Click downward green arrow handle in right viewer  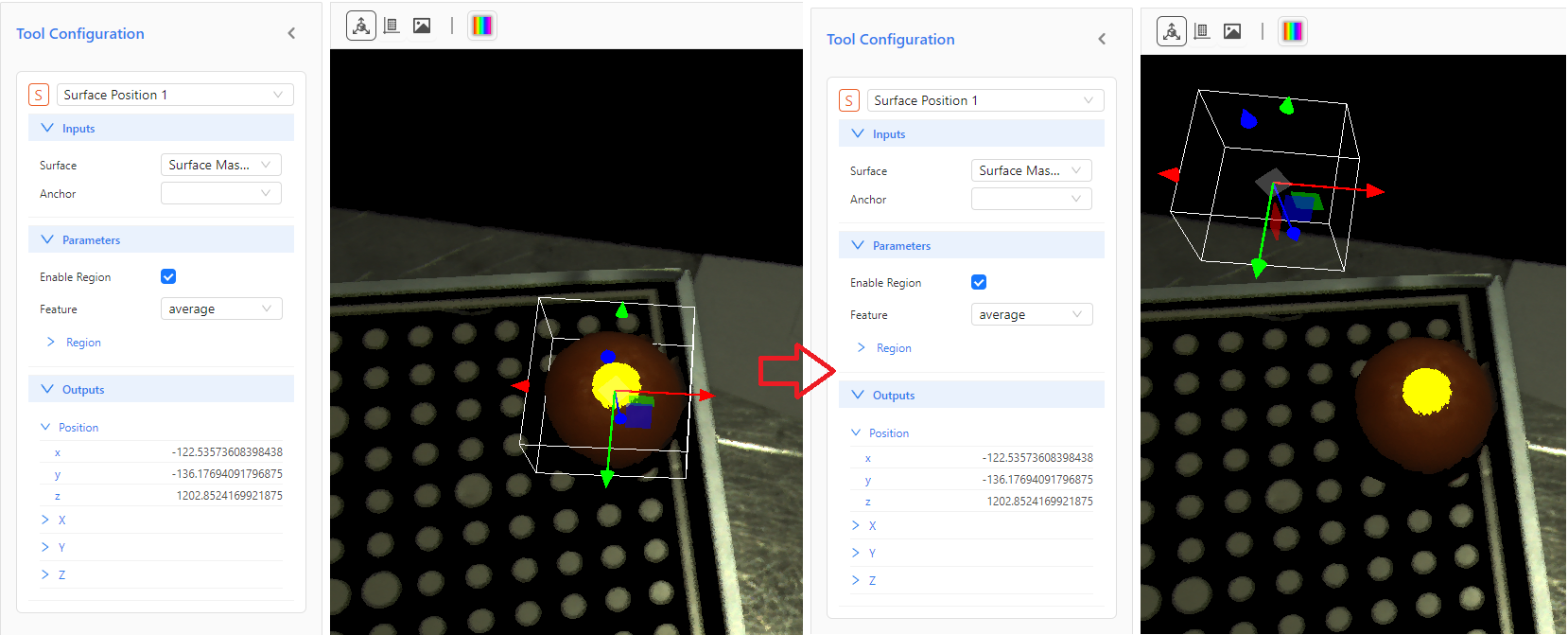coord(1258,268)
